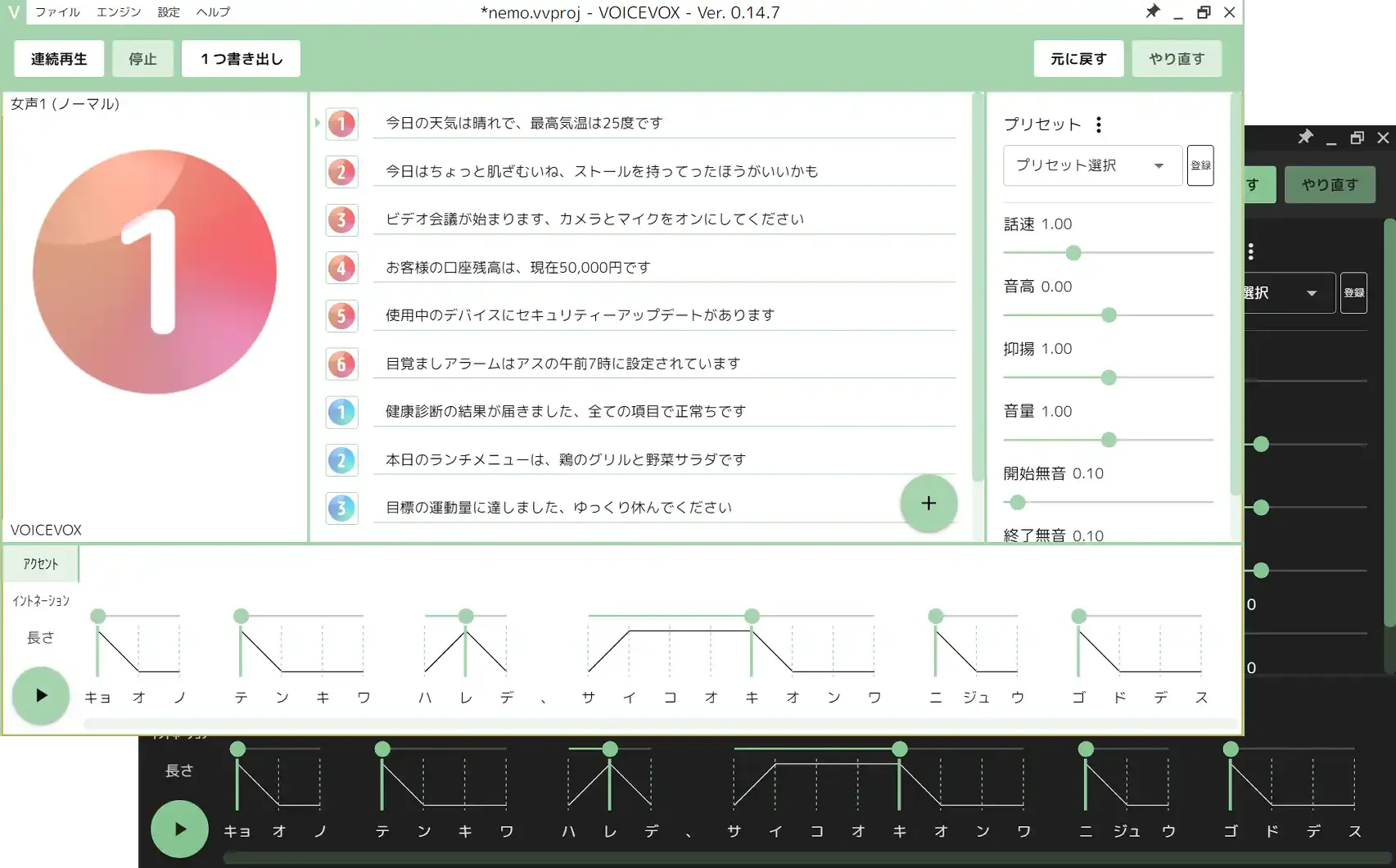Change character icon of お客様の口座残高 row
The width and height of the screenshot is (1396, 868).
[x=341, y=268]
